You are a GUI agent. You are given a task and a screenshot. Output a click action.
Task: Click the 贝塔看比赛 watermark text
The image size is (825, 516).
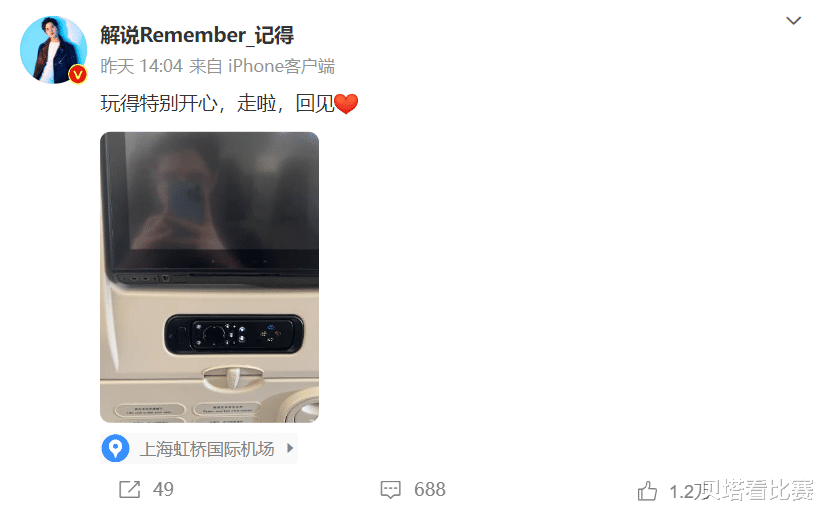click(758, 490)
